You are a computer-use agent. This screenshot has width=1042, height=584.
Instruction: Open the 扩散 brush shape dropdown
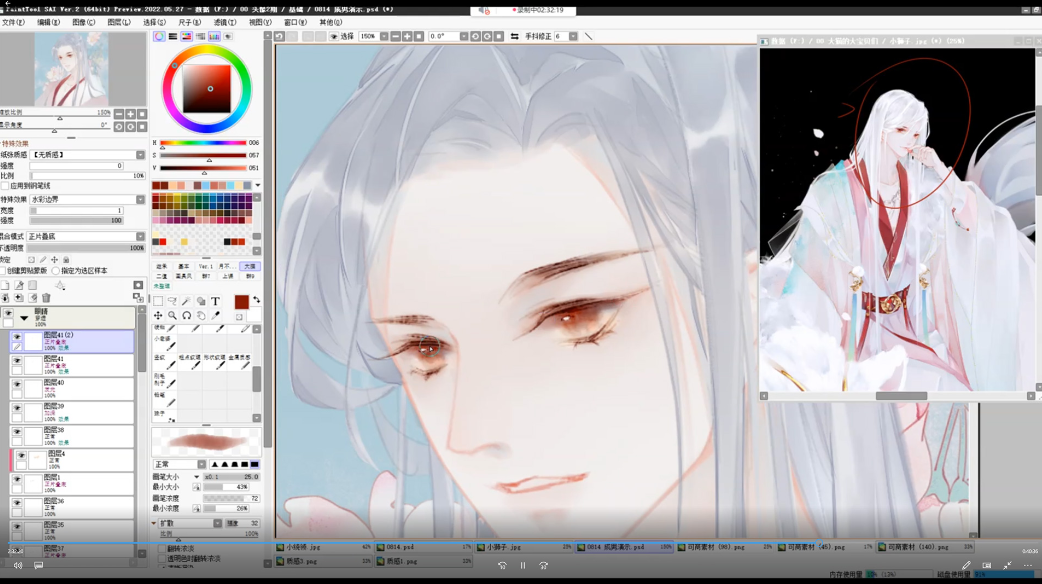pyautogui.click(x=217, y=524)
